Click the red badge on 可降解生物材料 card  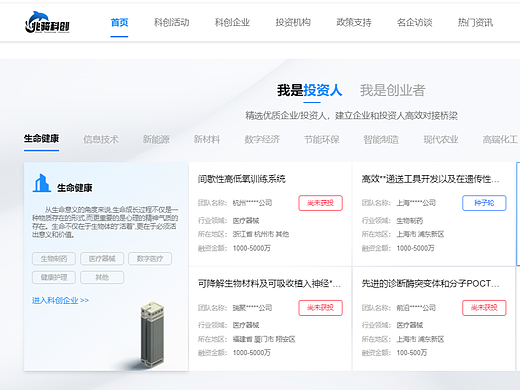tap(320, 308)
